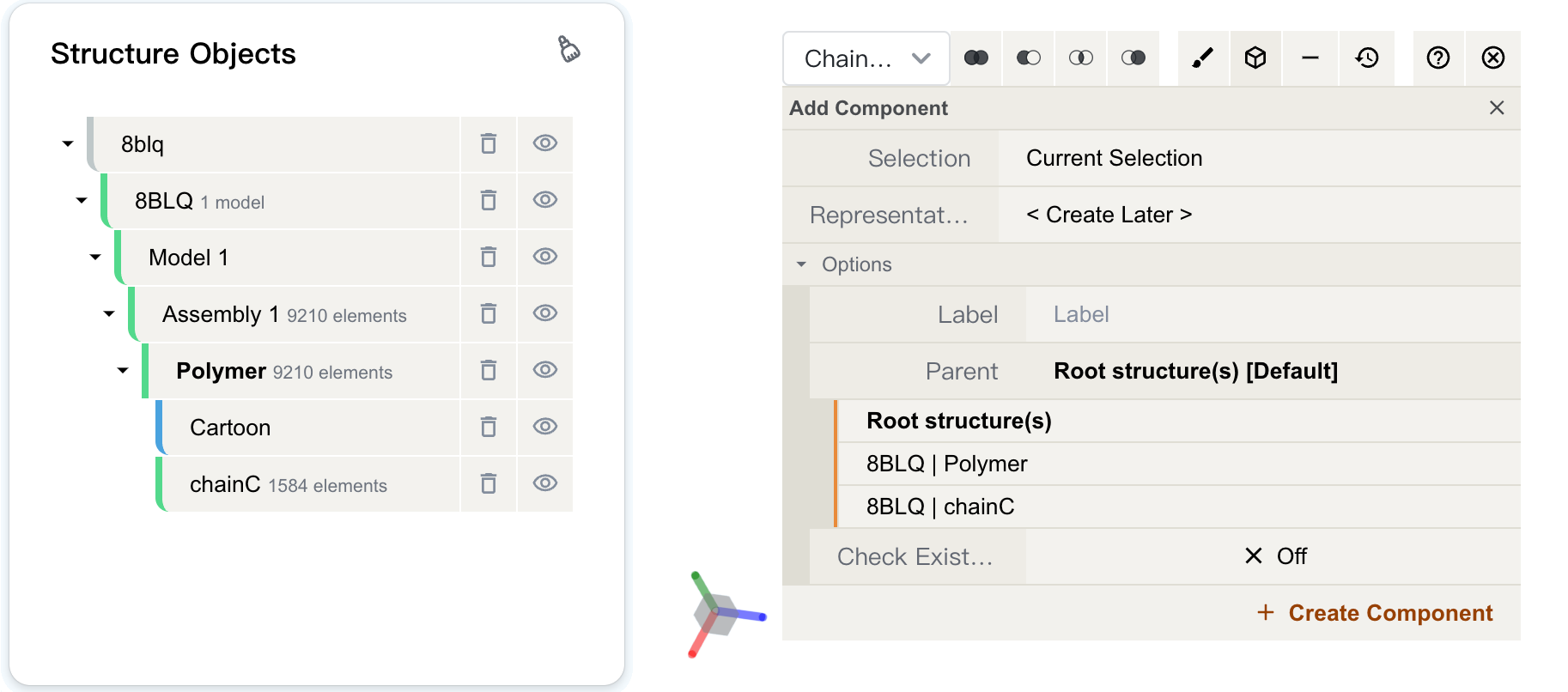Collapse the Assembly 1 tree node

click(109, 313)
